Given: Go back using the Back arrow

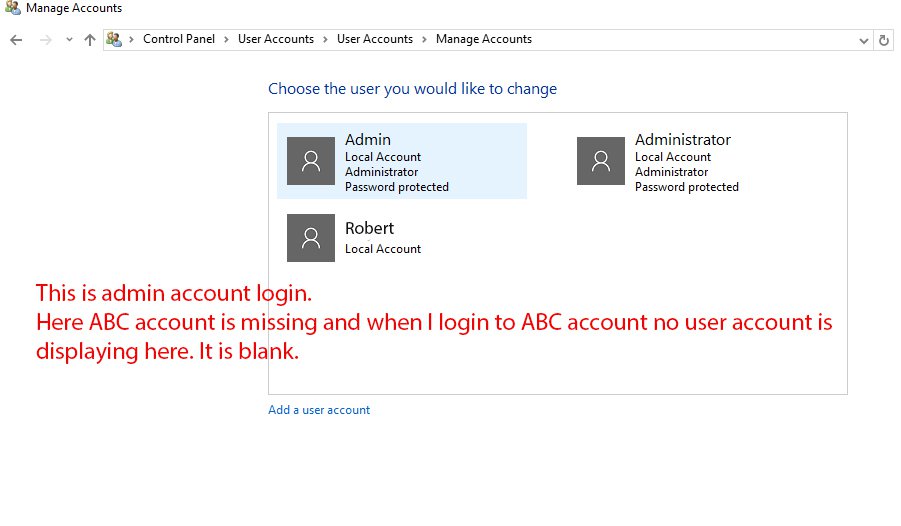Looking at the screenshot, I should coord(16,40).
